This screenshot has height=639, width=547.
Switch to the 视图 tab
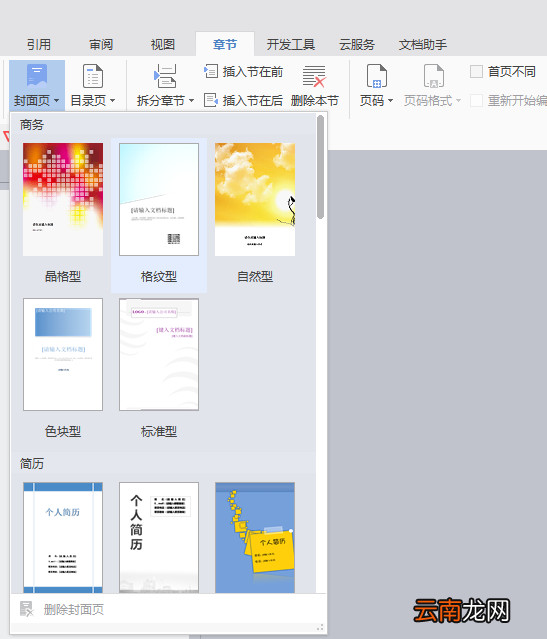163,44
